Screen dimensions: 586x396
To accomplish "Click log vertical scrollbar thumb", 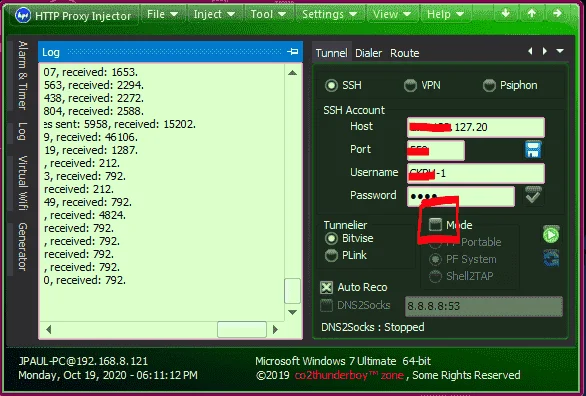I will 293,291.
